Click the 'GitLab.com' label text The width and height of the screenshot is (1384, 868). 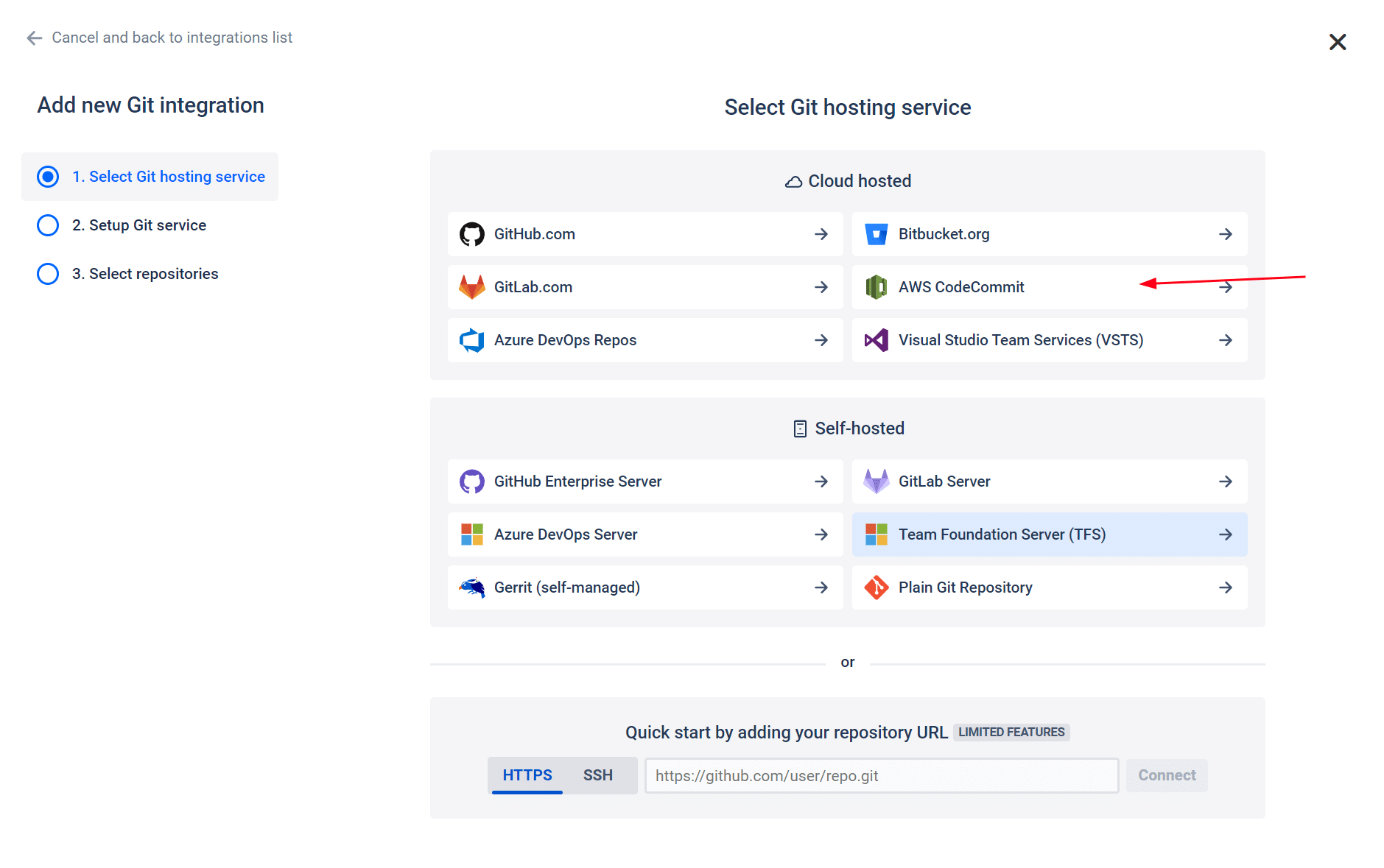tap(533, 287)
